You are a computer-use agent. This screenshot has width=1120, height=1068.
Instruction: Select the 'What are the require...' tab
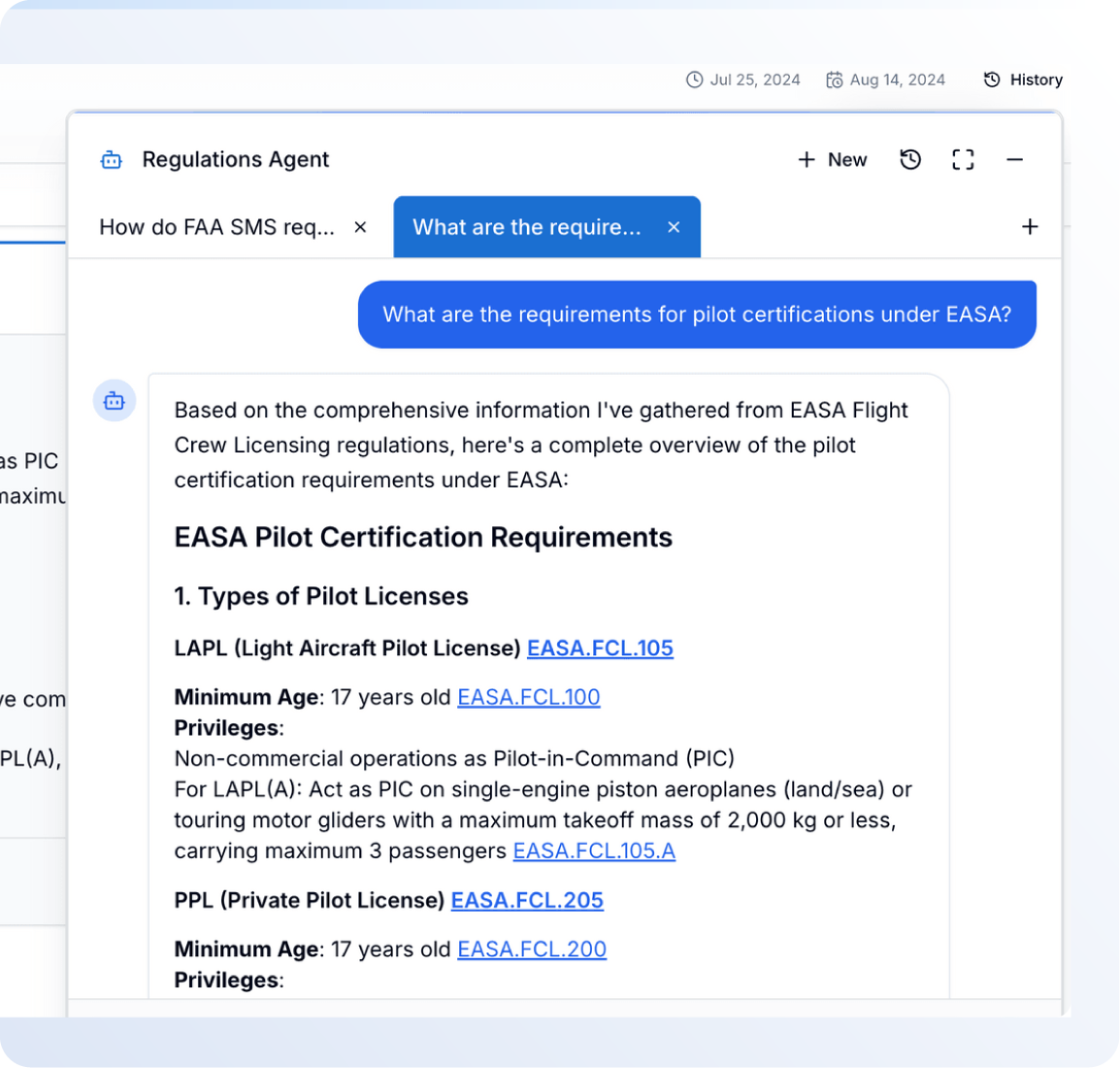coord(527,227)
